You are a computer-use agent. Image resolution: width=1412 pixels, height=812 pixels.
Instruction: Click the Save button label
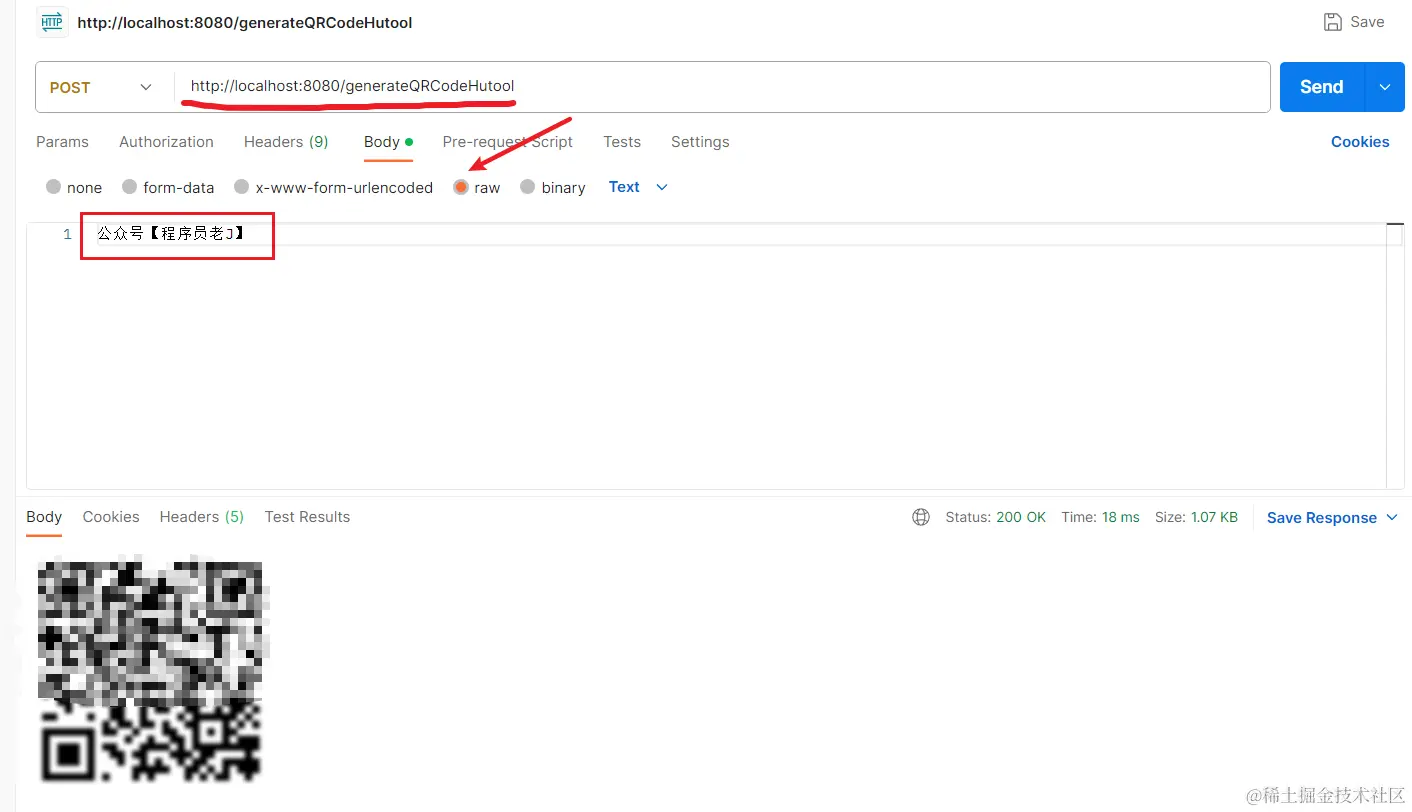(1367, 22)
